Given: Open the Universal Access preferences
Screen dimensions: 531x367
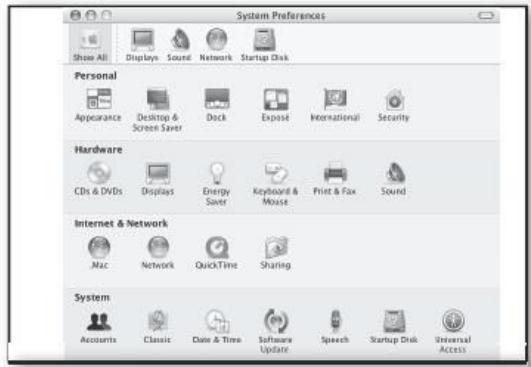Looking at the screenshot, I should pos(453,331).
